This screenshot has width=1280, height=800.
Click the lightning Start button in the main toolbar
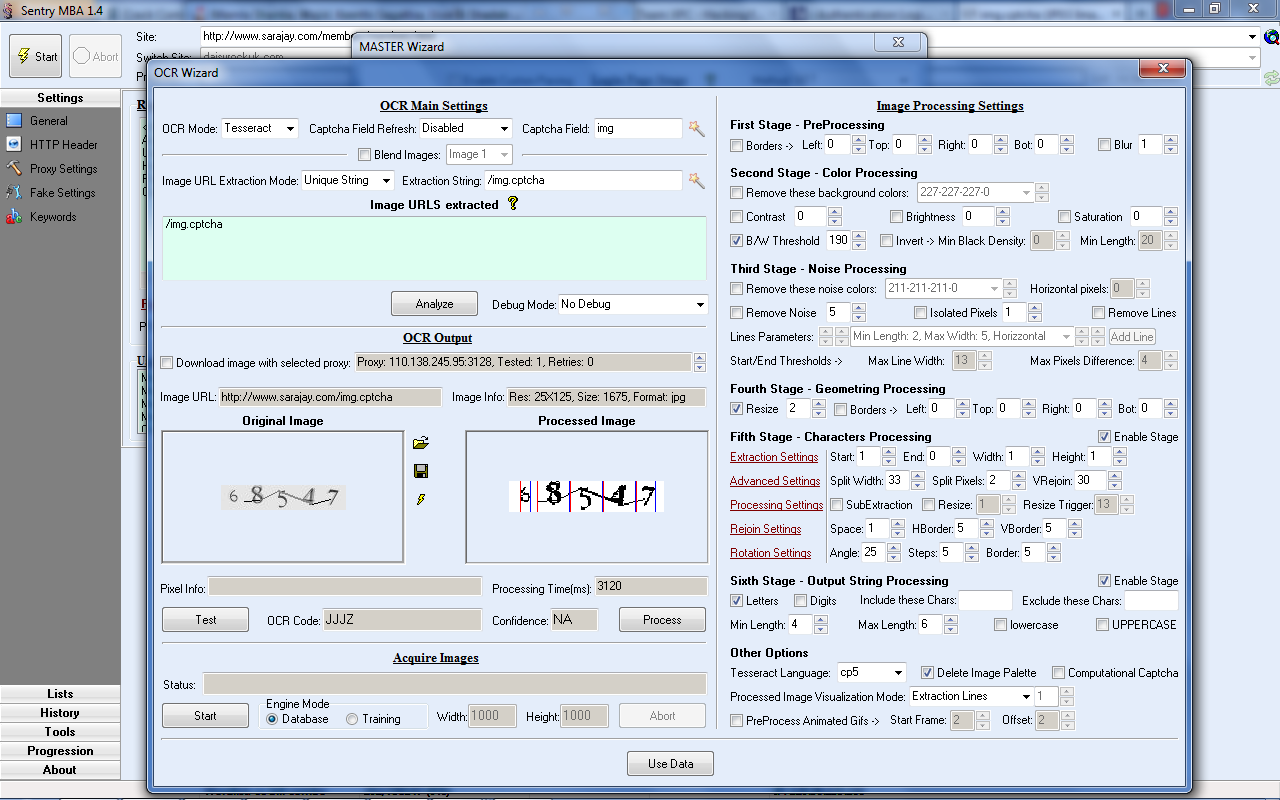[x=35, y=56]
